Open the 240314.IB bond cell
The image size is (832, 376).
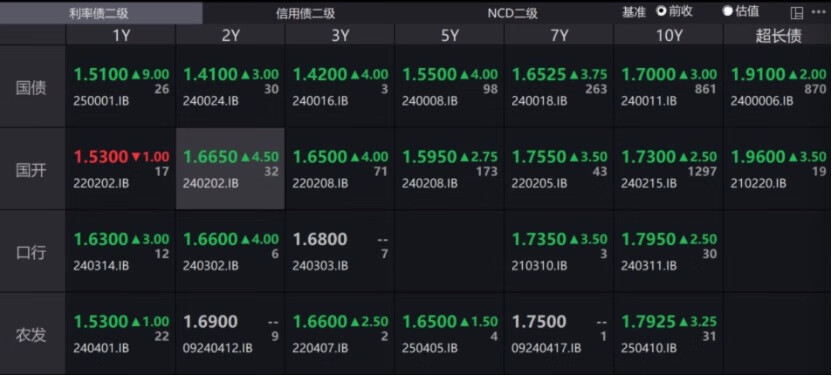click(x=121, y=251)
